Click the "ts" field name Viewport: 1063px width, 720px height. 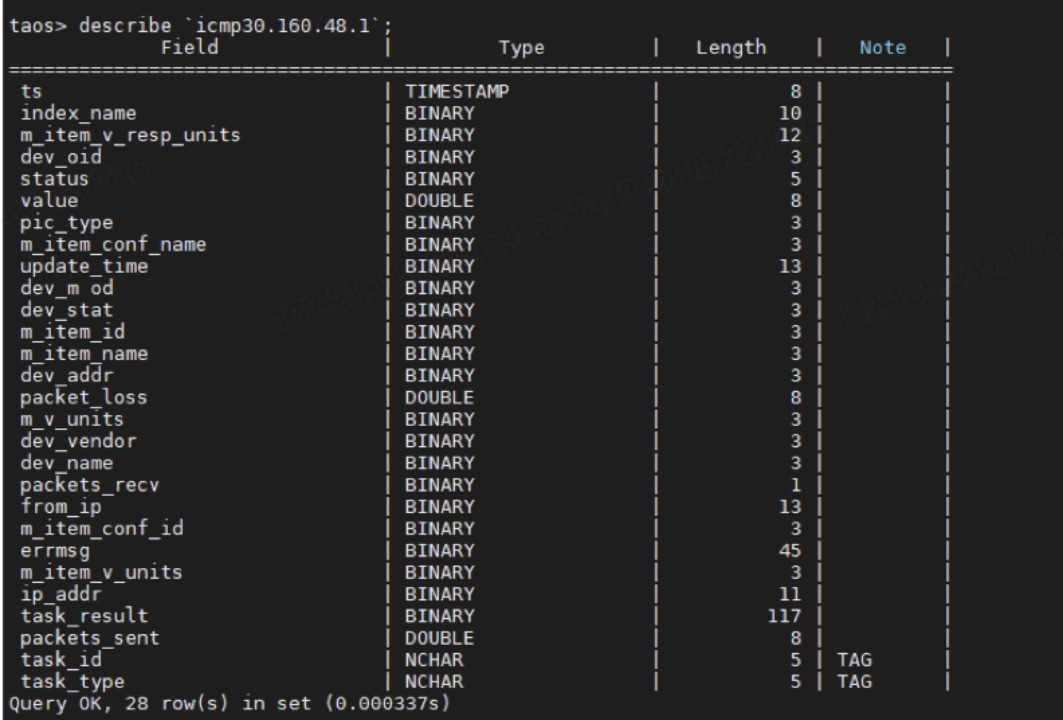coord(31,92)
